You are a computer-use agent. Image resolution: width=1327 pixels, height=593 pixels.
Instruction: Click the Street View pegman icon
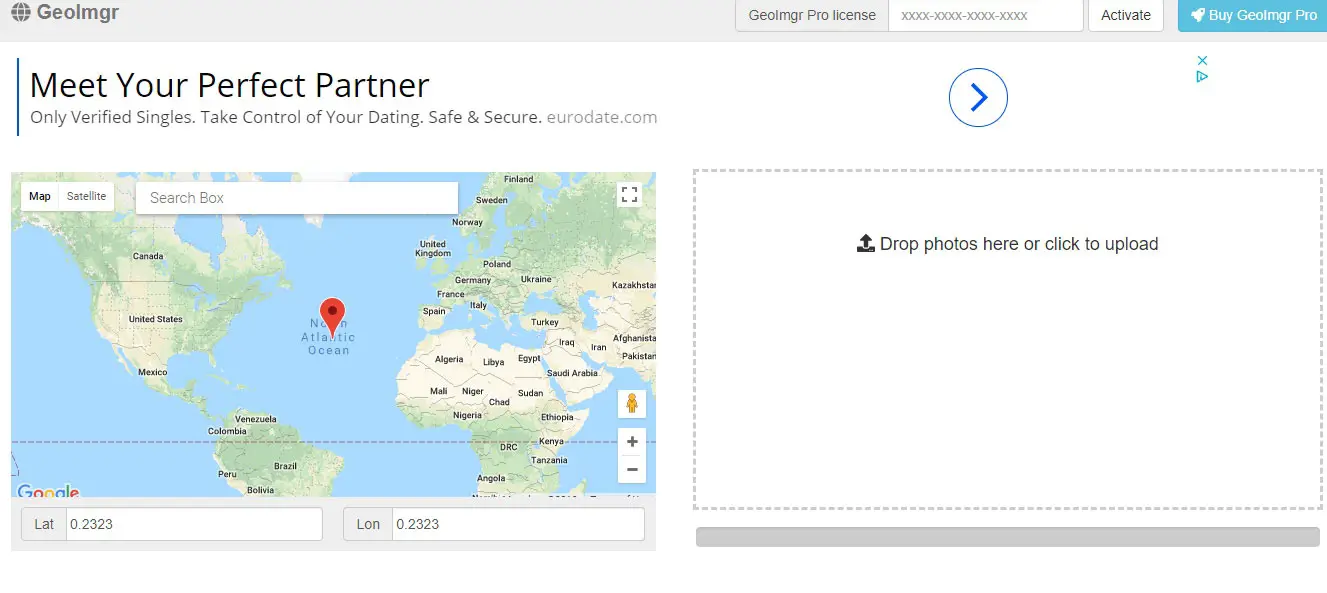click(631, 404)
